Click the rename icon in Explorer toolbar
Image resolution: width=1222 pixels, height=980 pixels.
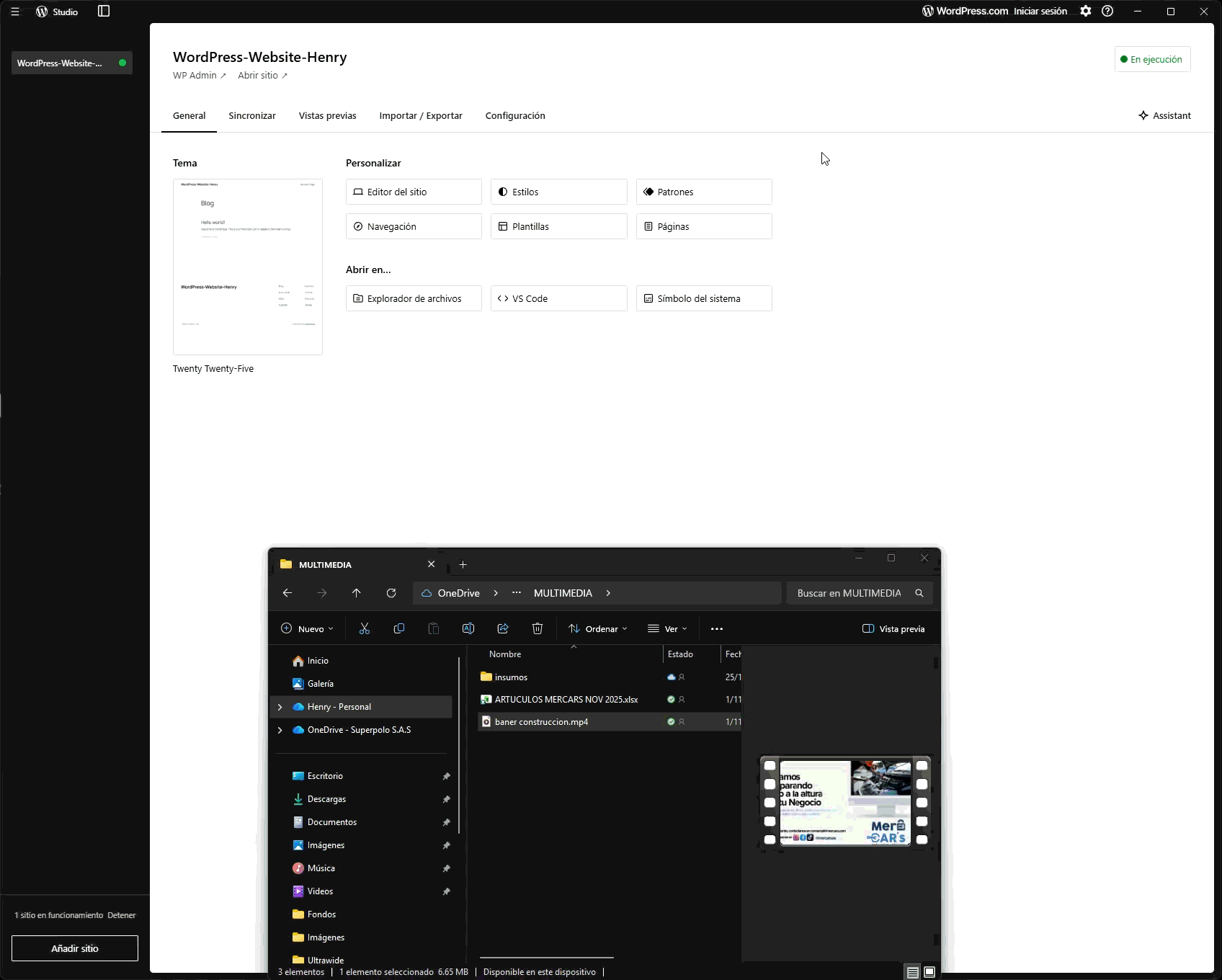(x=468, y=629)
